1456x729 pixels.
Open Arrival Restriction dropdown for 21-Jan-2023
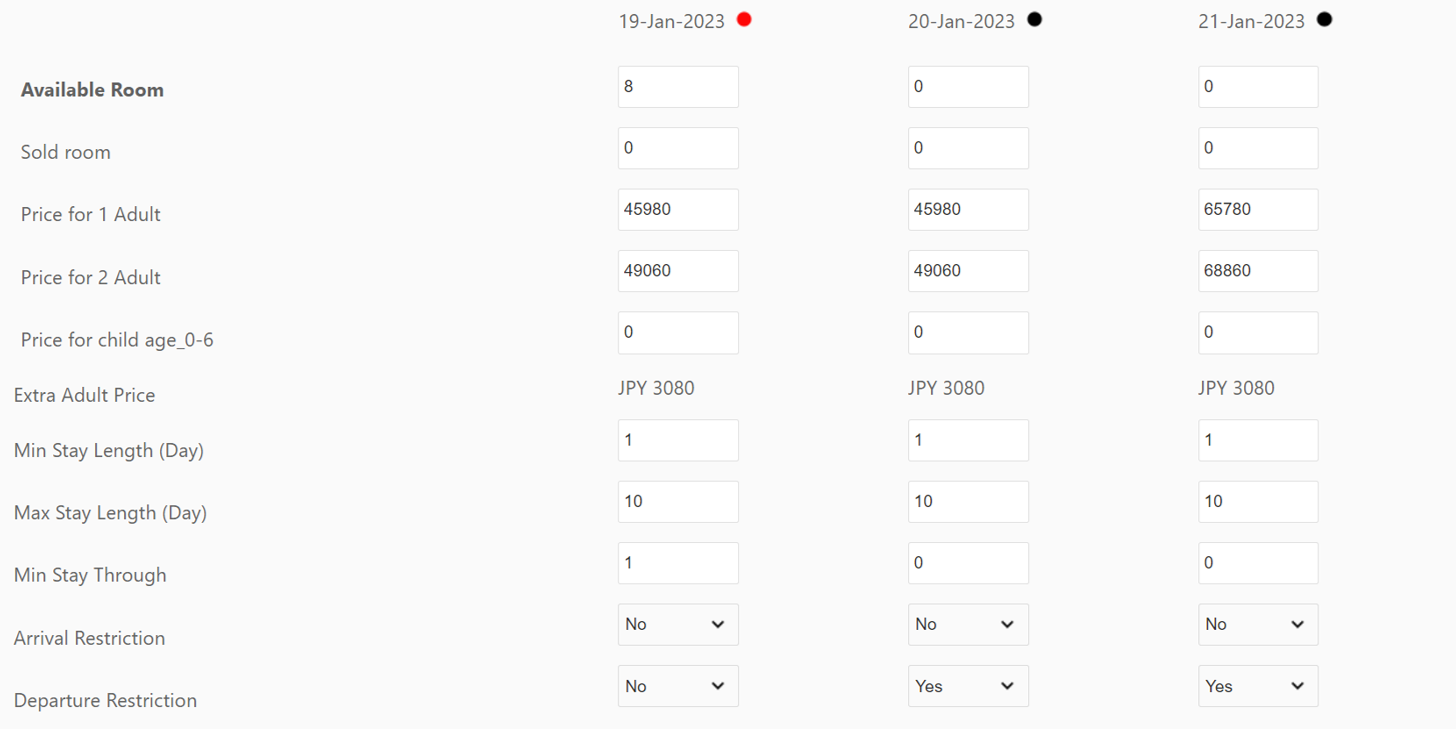[x=1258, y=625]
